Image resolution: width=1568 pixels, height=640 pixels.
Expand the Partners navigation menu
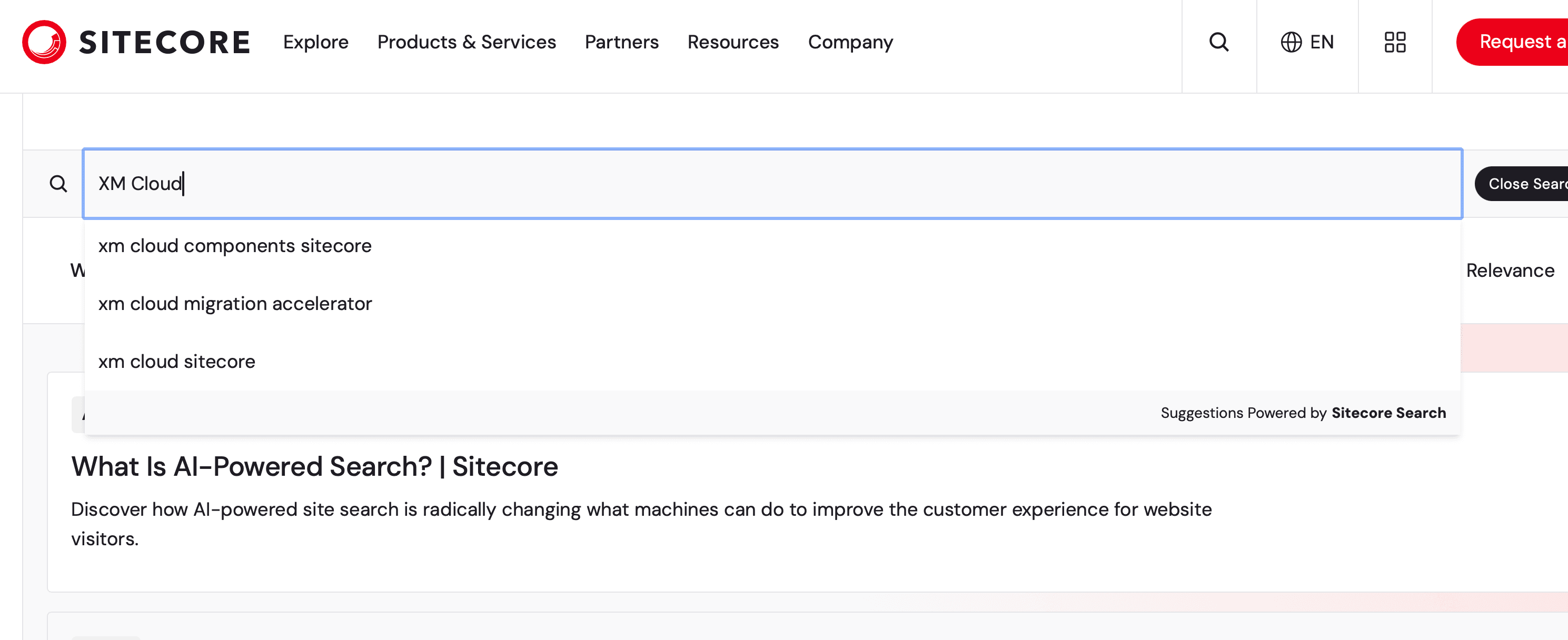click(x=621, y=42)
